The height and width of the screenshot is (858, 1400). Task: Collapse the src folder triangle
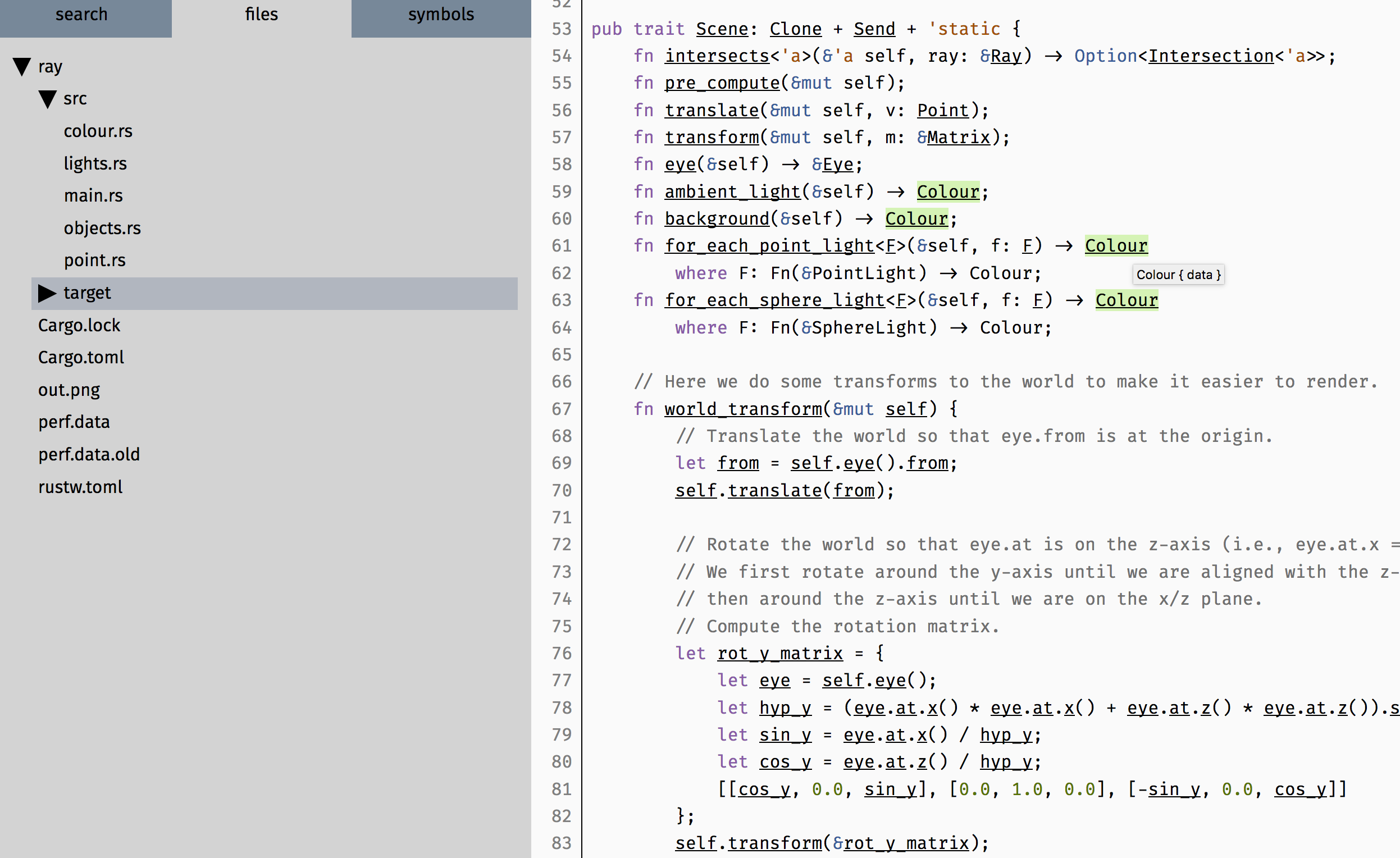[x=48, y=99]
